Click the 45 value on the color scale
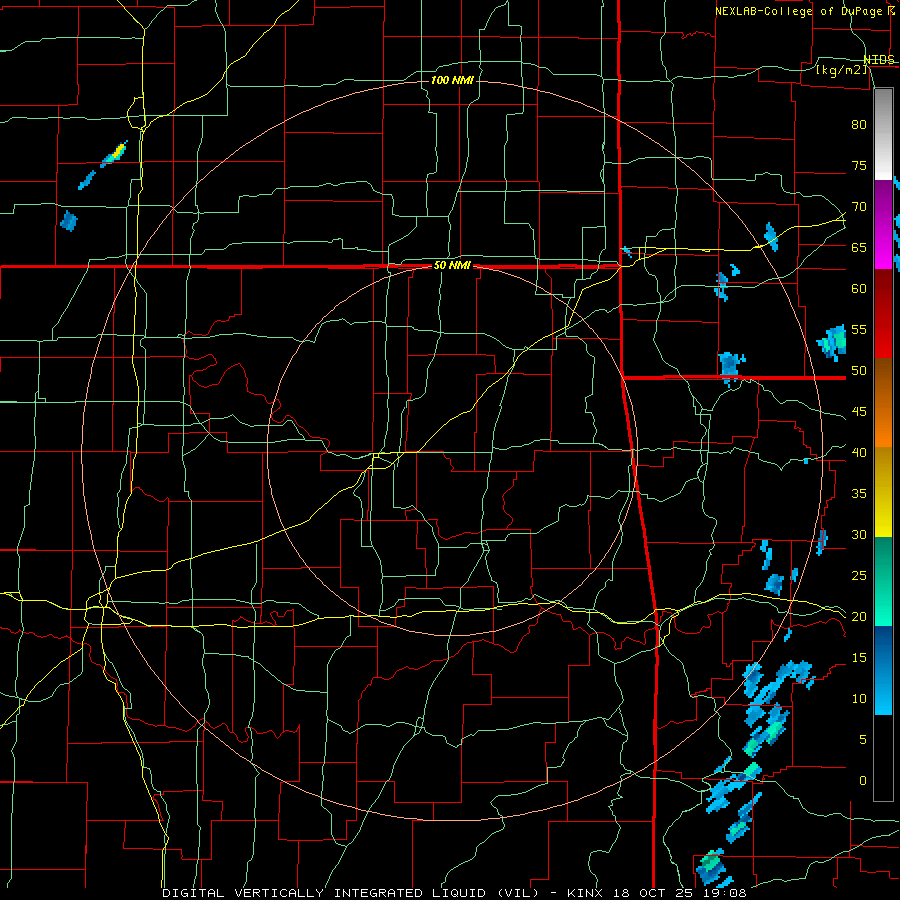 point(859,412)
